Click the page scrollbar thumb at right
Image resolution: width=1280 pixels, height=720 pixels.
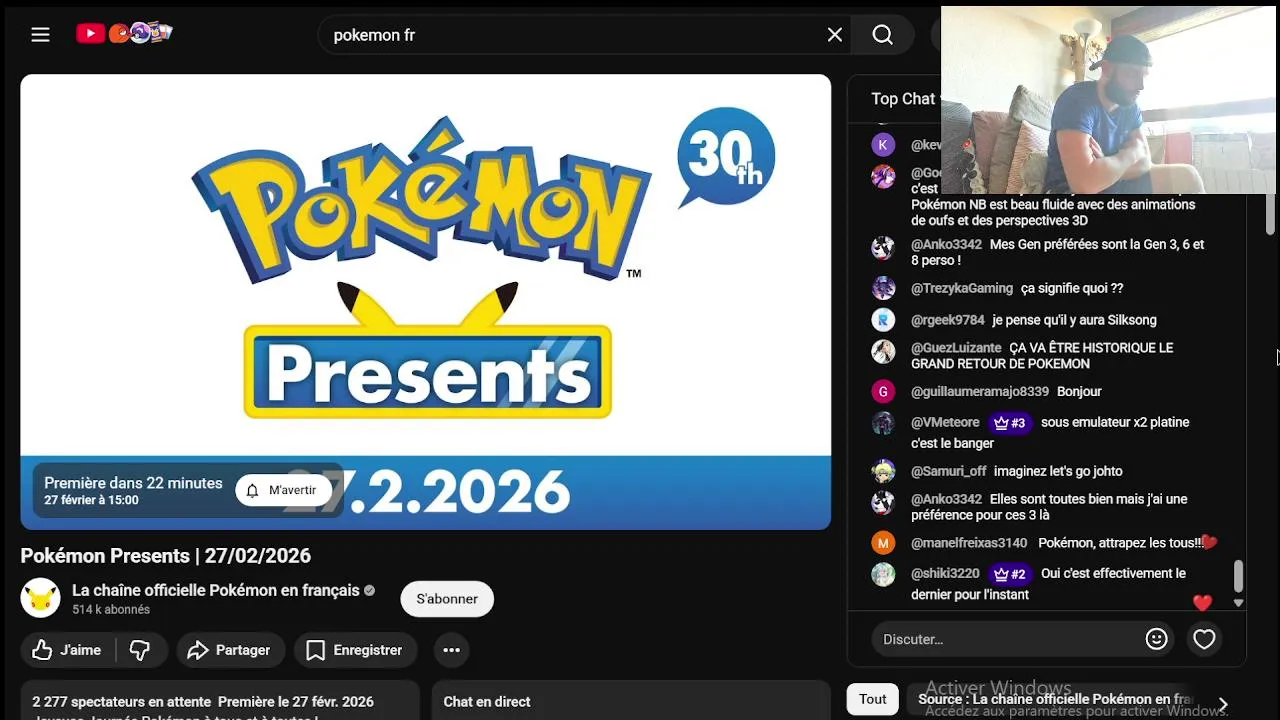click(x=1271, y=214)
